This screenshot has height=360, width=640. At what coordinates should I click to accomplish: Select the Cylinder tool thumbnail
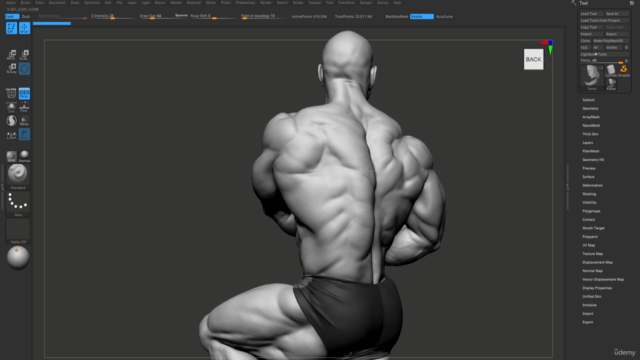(611, 70)
